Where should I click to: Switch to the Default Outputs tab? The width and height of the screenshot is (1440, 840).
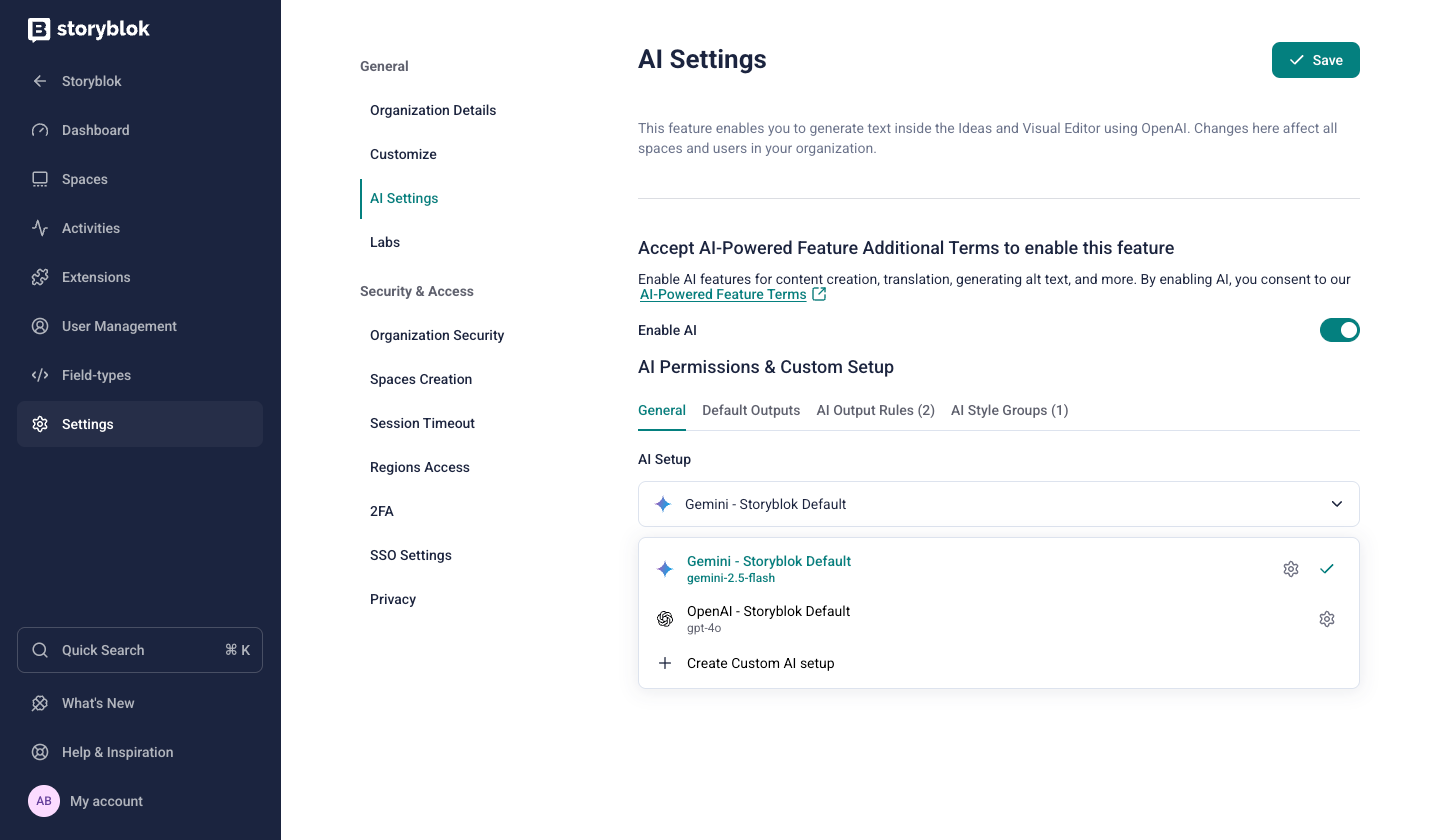click(x=751, y=410)
